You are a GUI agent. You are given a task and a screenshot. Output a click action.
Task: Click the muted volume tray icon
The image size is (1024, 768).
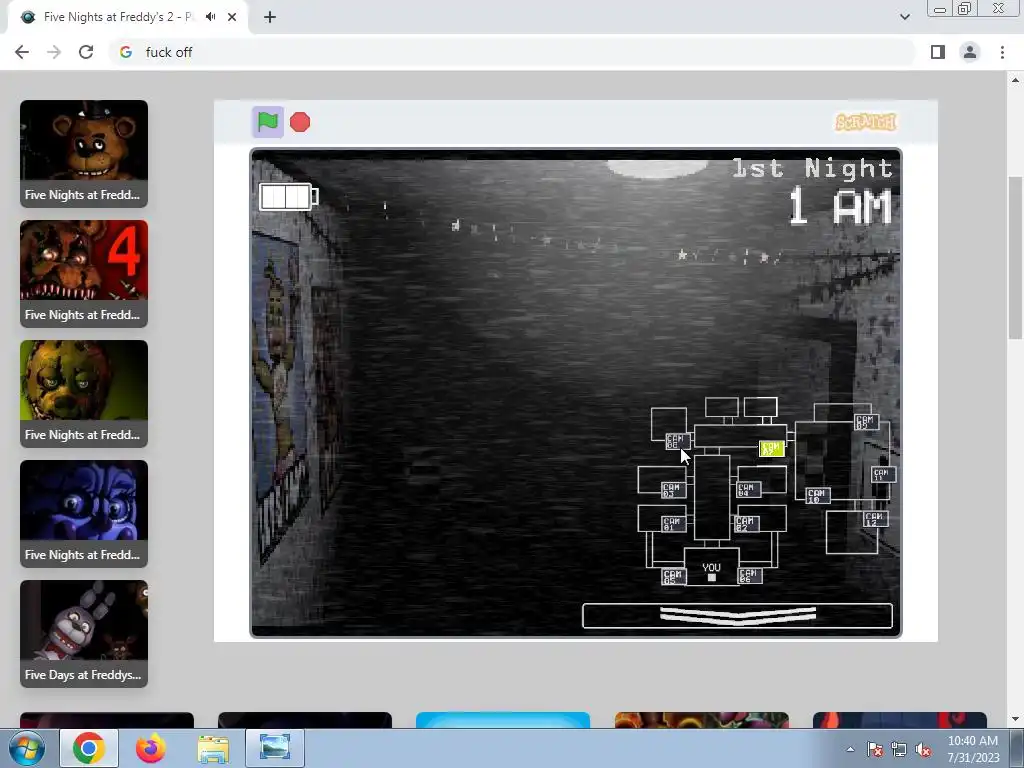pyautogui.click(x=923, y=750)
